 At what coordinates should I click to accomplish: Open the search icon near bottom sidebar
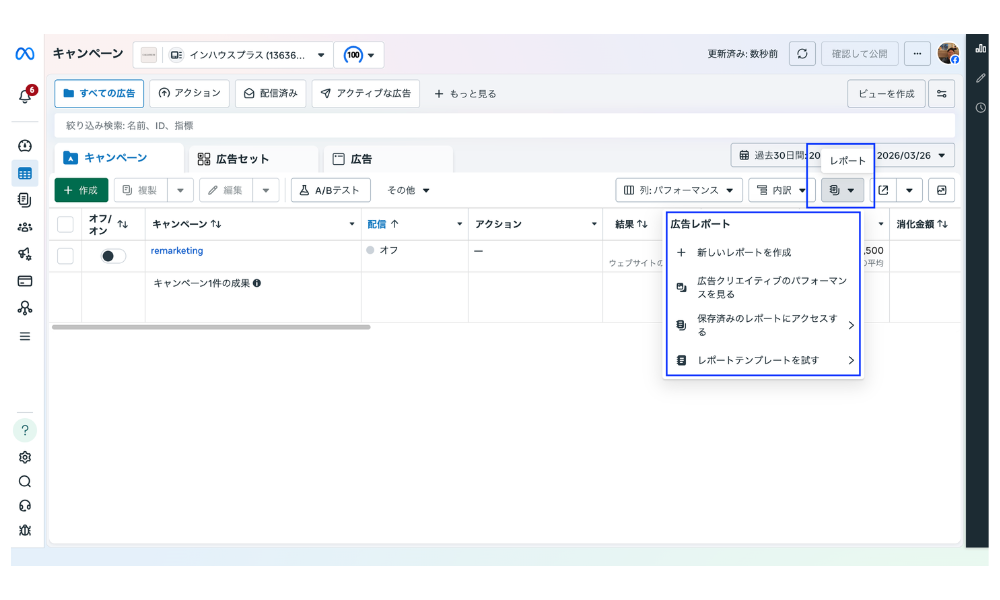coord(22,479)
